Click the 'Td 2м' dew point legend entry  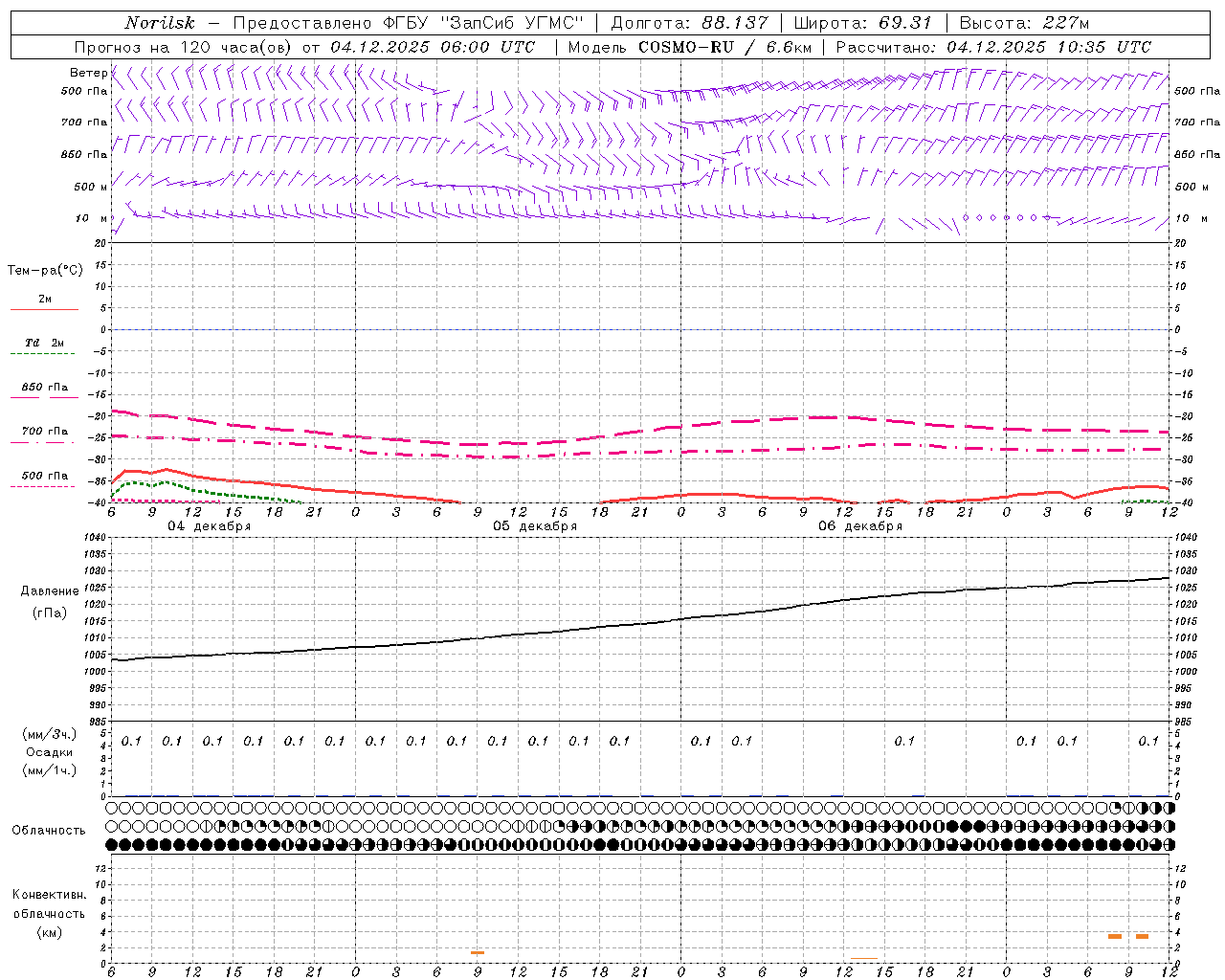point(44,343)
